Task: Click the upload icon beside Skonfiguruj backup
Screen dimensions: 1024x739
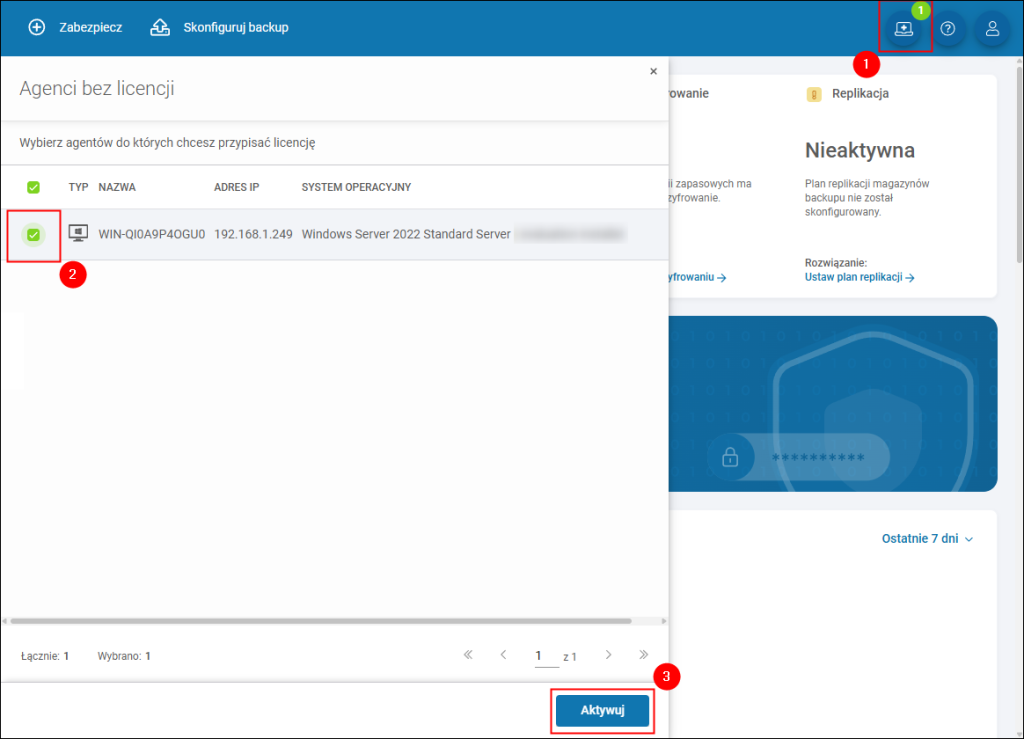Action: [160, 27]
